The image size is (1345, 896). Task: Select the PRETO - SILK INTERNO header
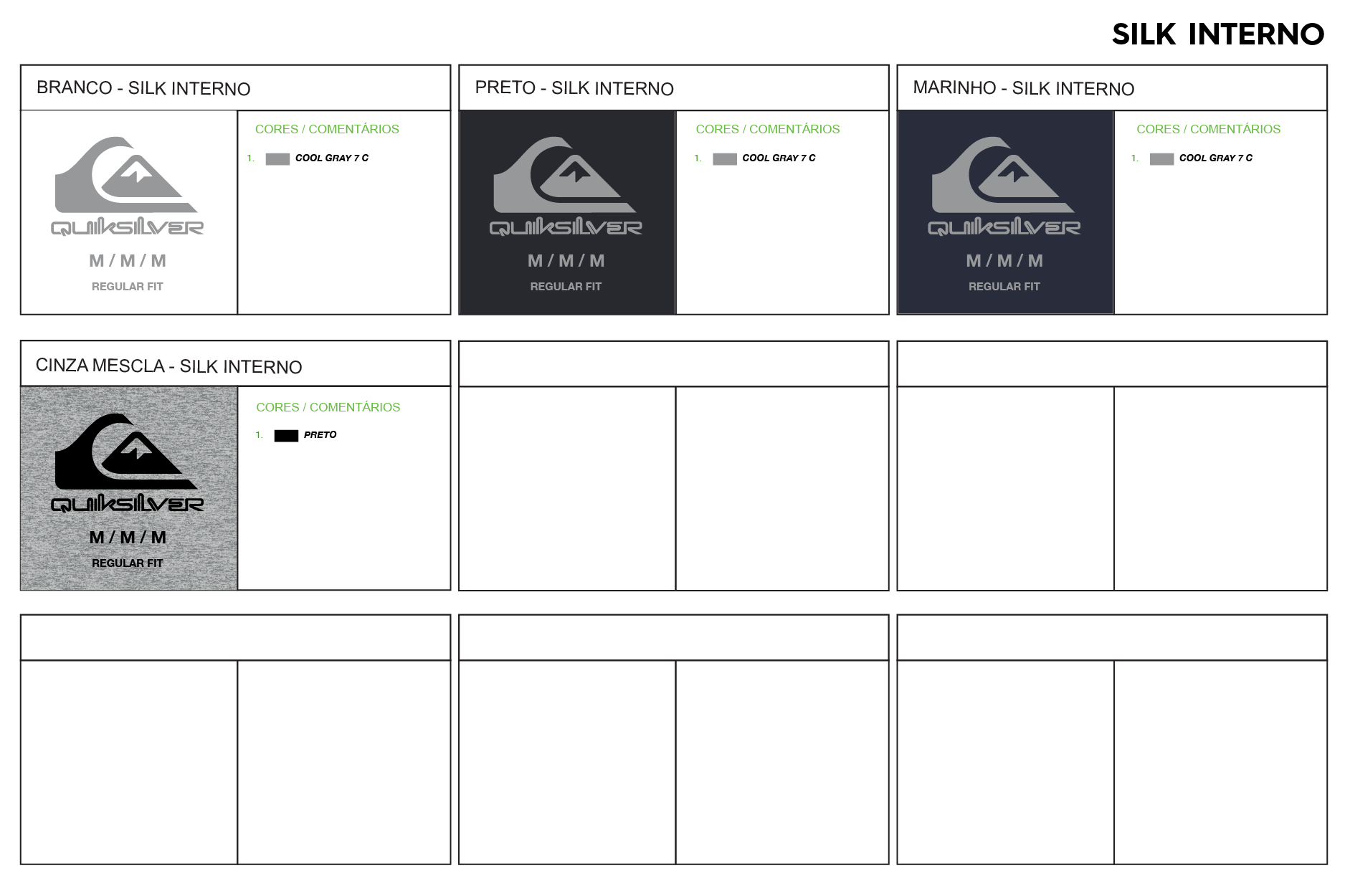(574, 88)
